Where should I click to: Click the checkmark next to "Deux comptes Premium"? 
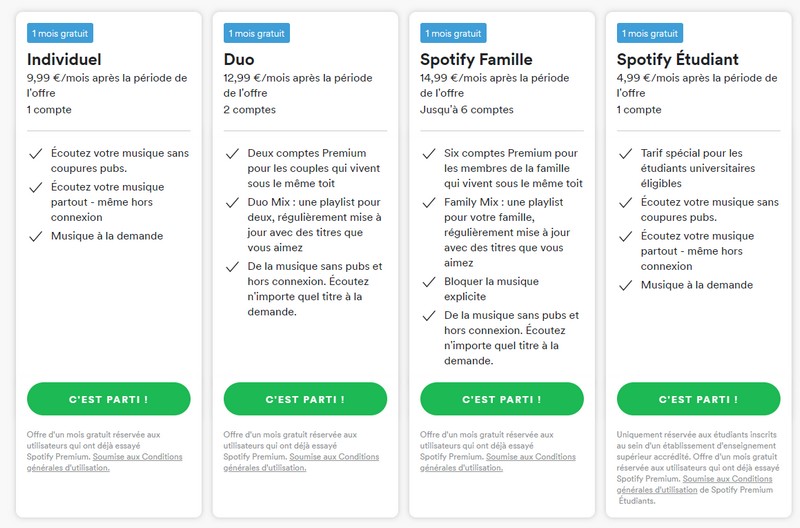[x=232, y=154]
